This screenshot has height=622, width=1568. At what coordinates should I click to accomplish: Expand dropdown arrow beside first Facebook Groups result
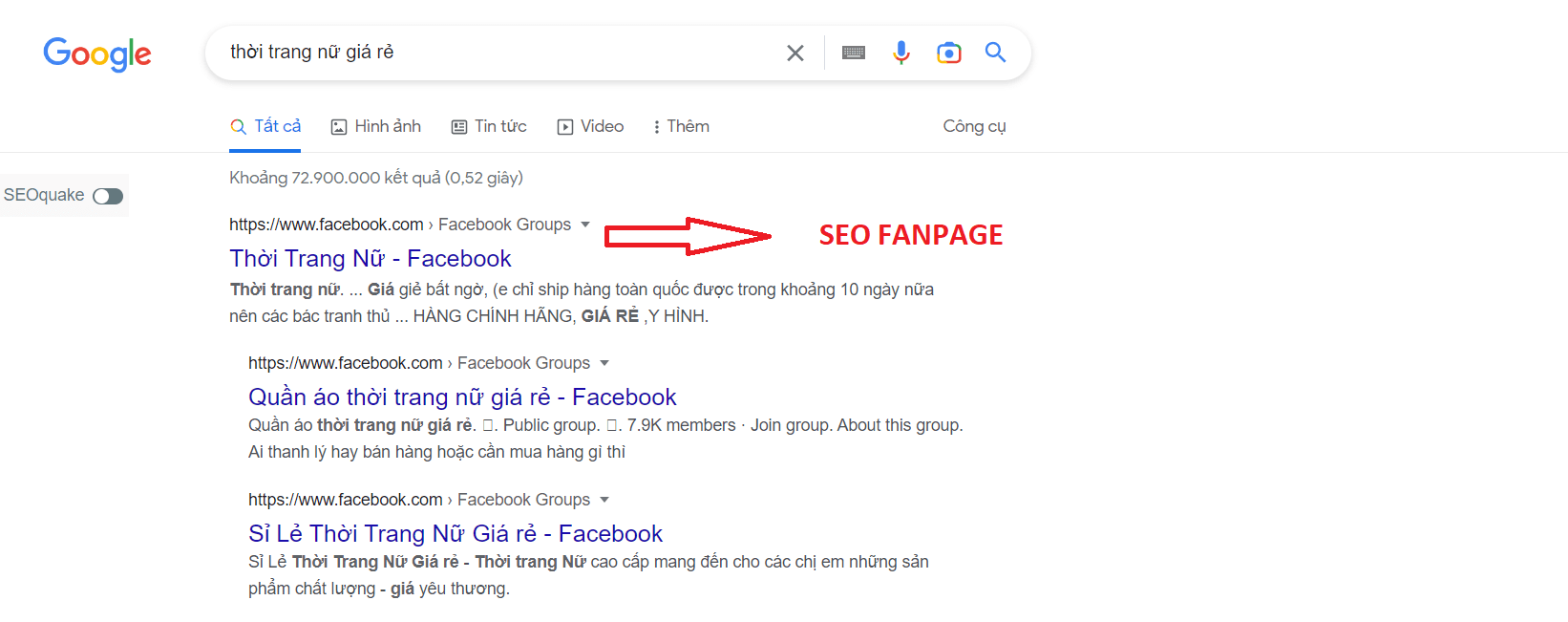[585, 225]
